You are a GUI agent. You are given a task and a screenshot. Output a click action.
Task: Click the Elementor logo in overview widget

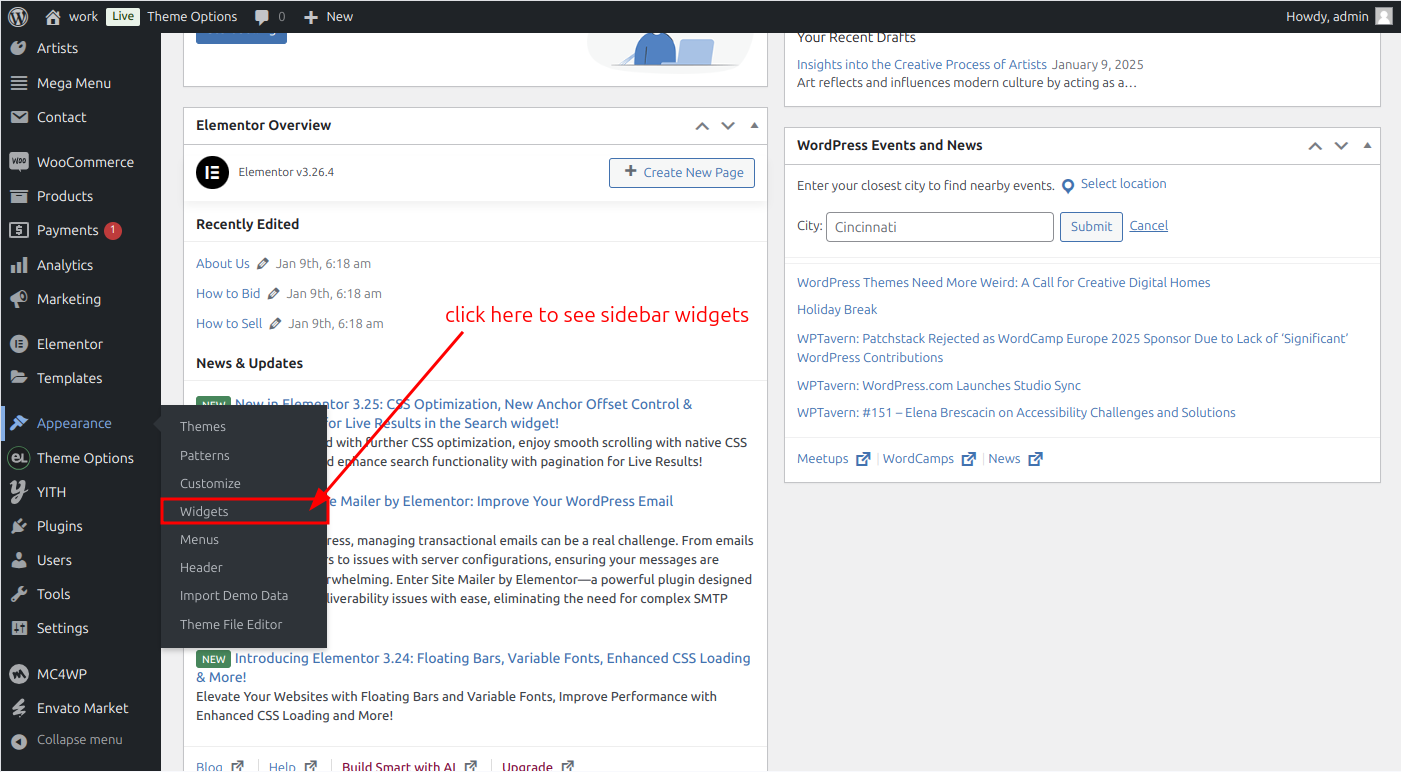(212, 172)
